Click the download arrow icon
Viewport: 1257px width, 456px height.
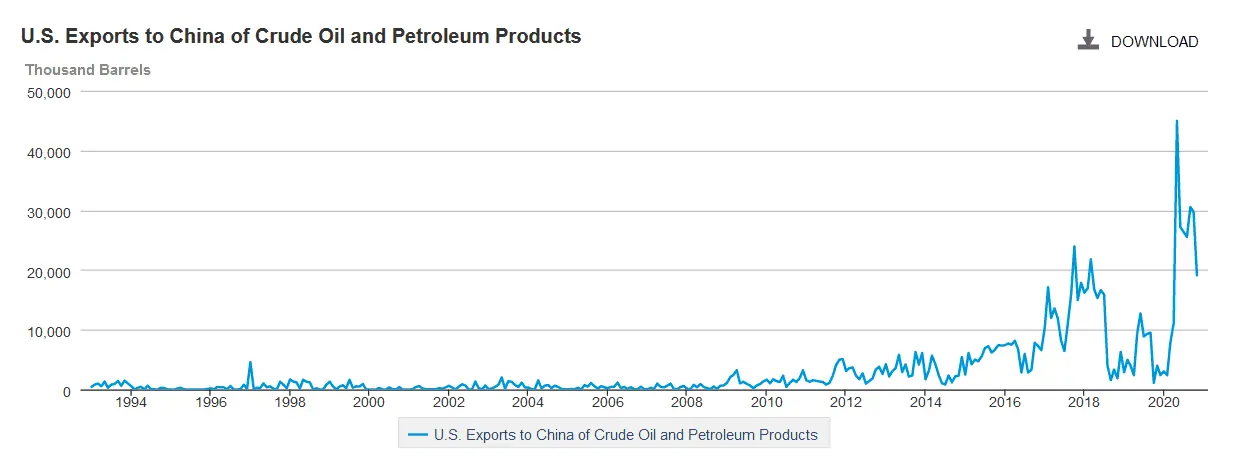[1088, 40]
